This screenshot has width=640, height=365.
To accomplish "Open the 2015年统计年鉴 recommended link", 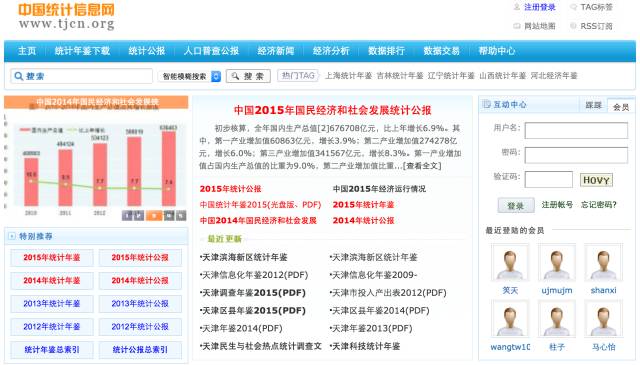I will pos(52,258).
